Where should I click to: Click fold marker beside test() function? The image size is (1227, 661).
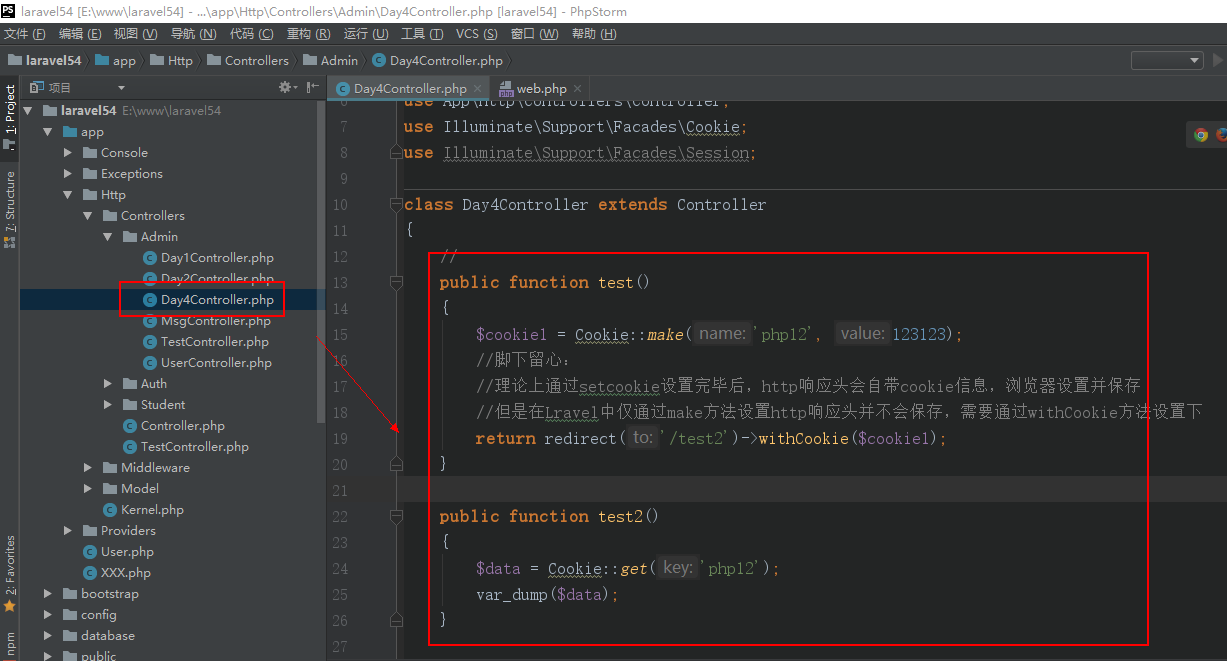(396, 283)
